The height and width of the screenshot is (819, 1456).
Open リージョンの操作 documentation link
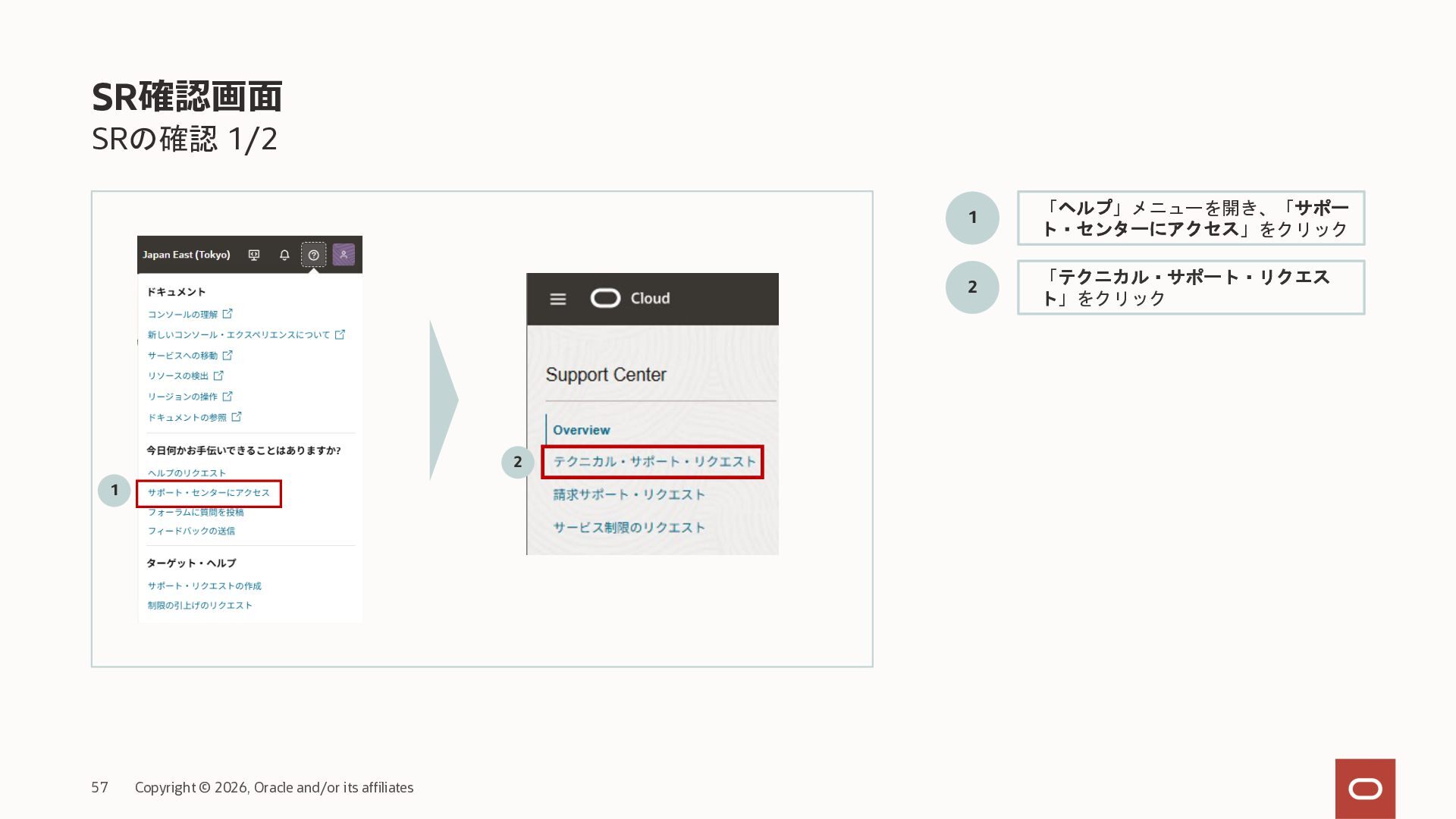183,397
